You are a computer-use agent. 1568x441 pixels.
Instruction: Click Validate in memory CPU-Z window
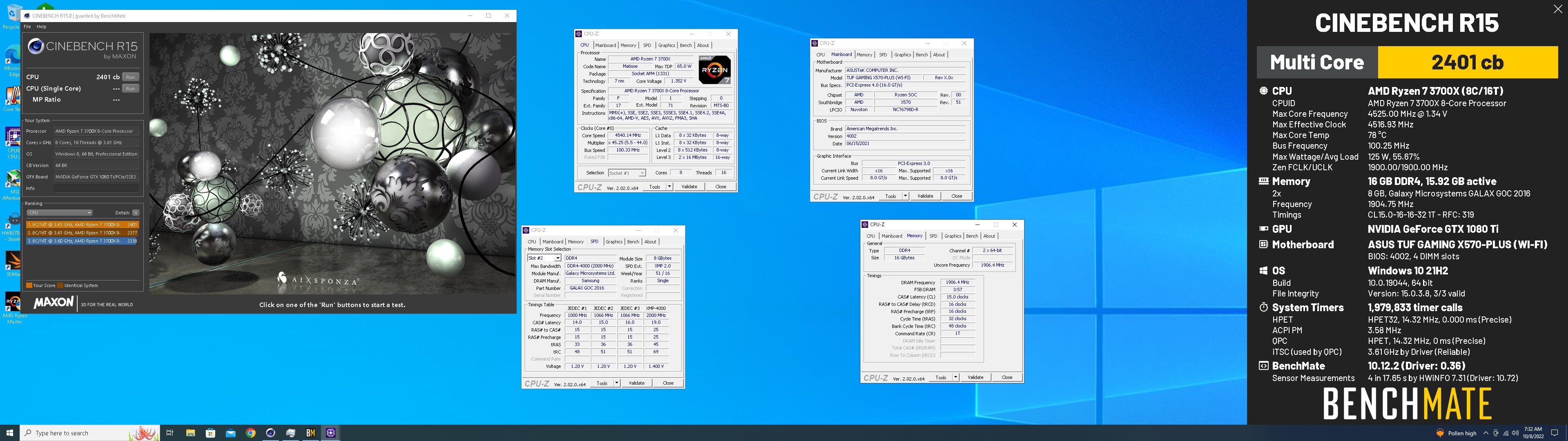click(975, 378)
